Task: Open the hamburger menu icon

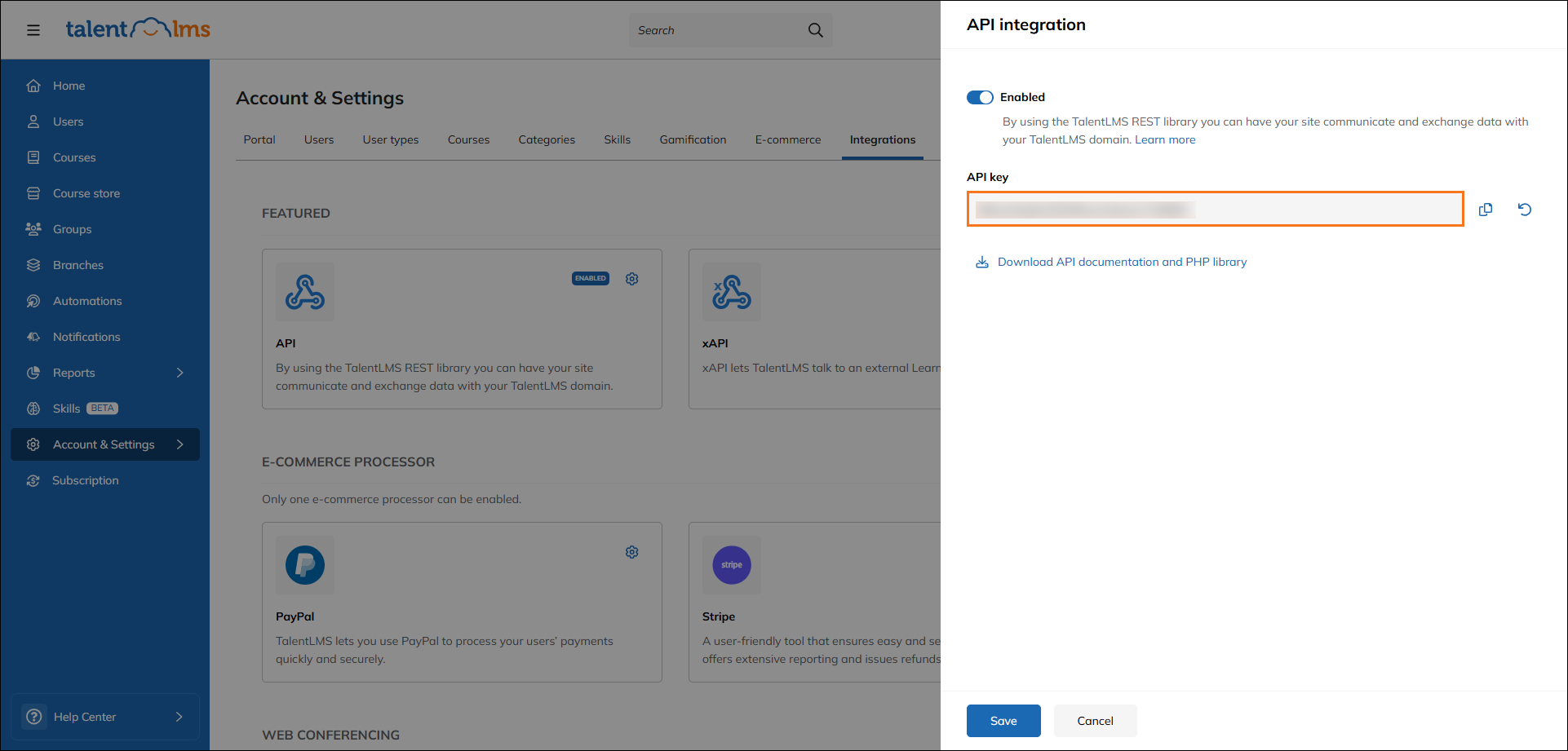Action: tap(33, 30)
